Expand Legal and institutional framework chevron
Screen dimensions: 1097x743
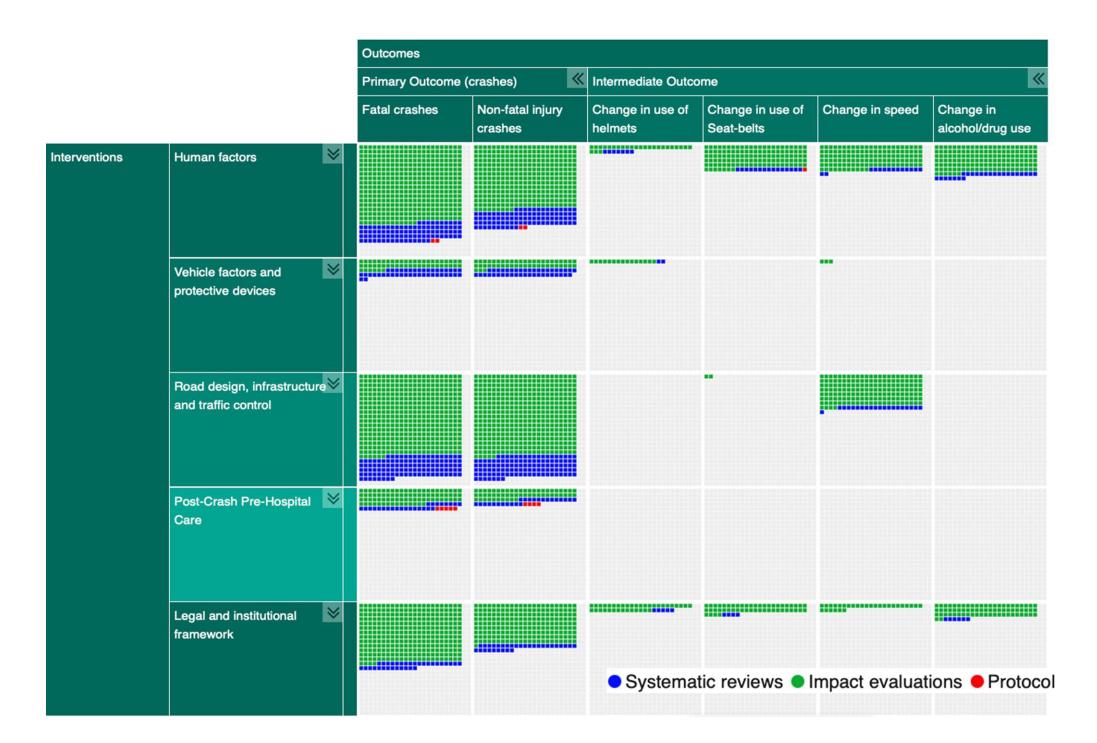tap(333, 614)
